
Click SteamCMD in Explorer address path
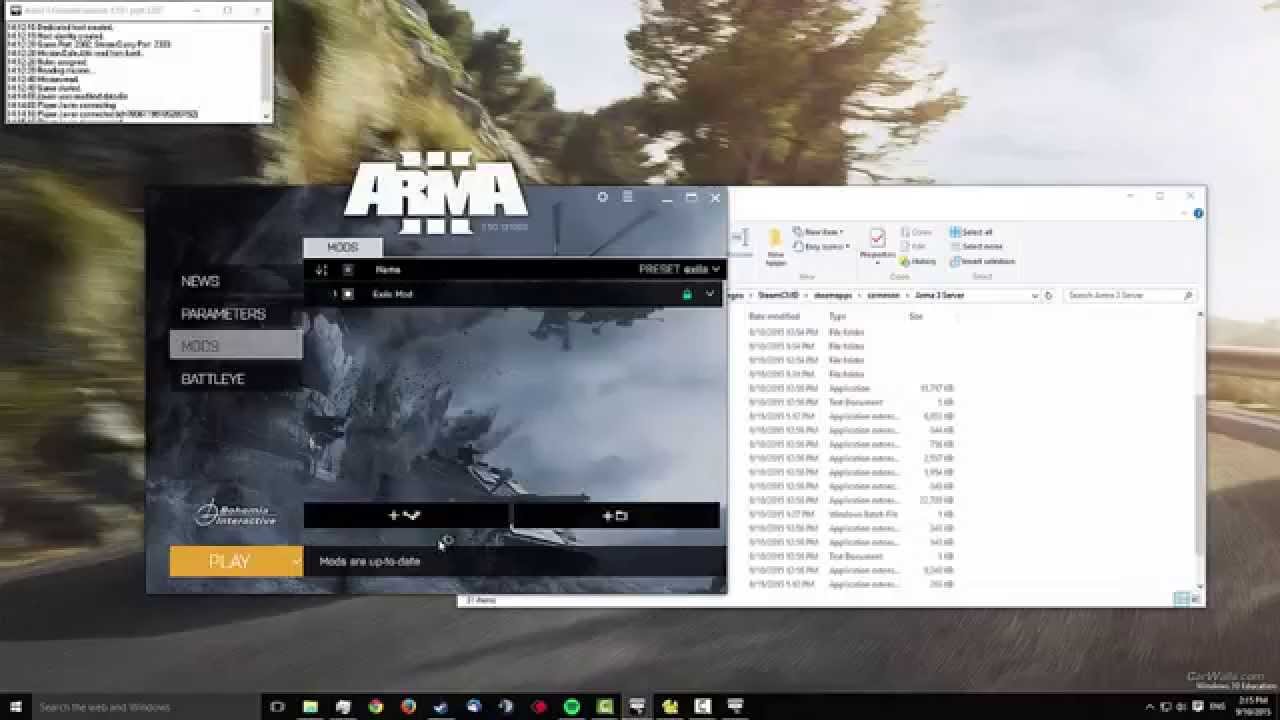click(776, 296)
